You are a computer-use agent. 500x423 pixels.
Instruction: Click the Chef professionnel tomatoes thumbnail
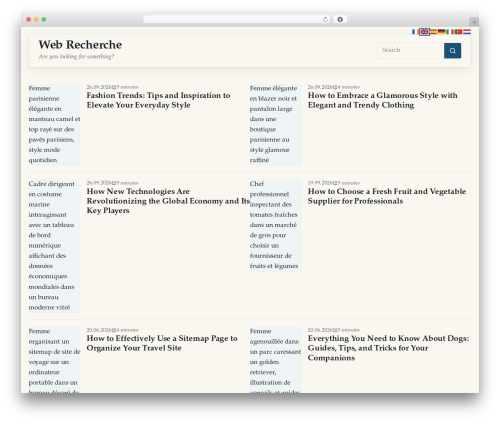275,225
